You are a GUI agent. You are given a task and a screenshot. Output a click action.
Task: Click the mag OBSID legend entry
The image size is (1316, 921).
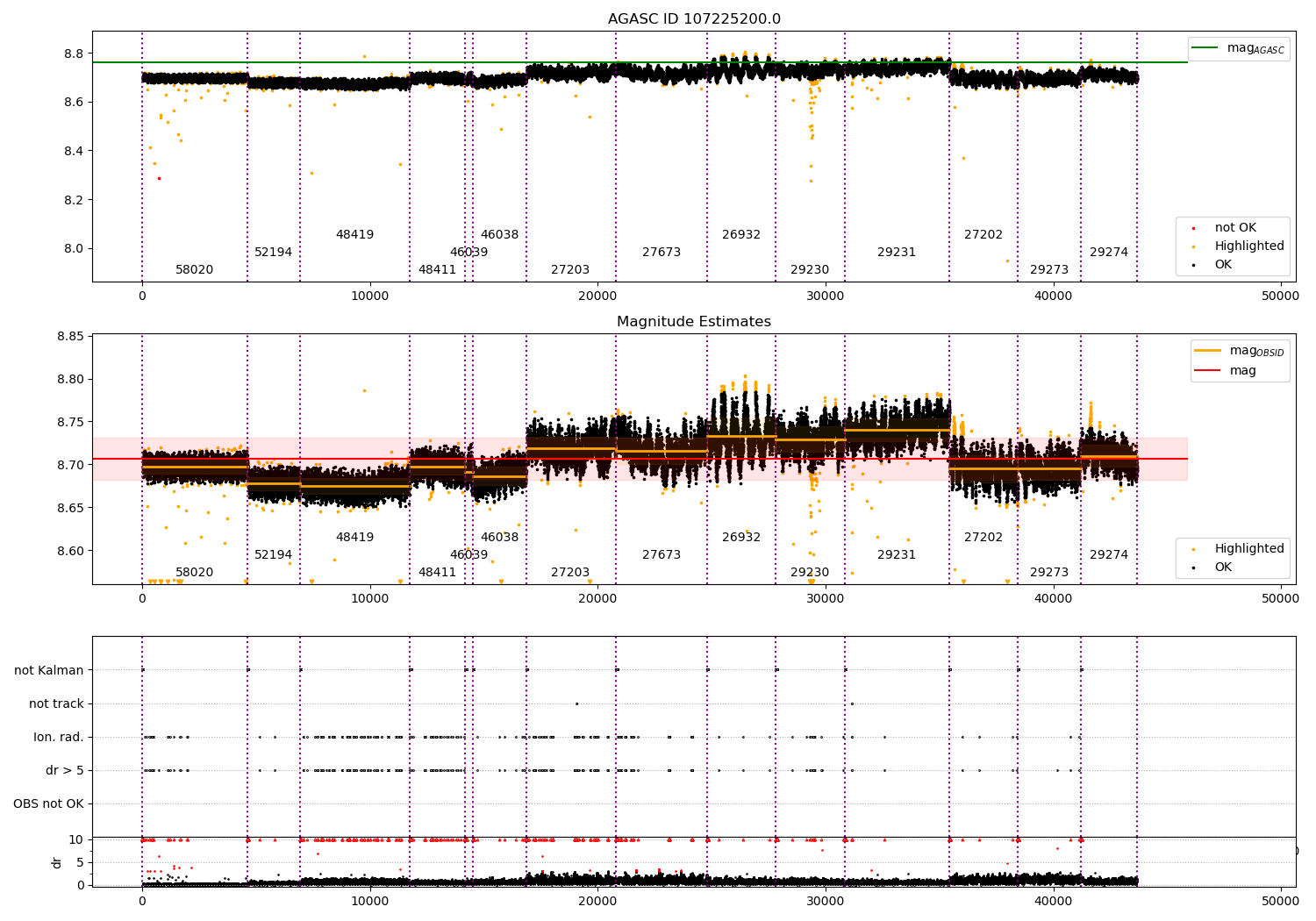click(x=1241, y=351)
